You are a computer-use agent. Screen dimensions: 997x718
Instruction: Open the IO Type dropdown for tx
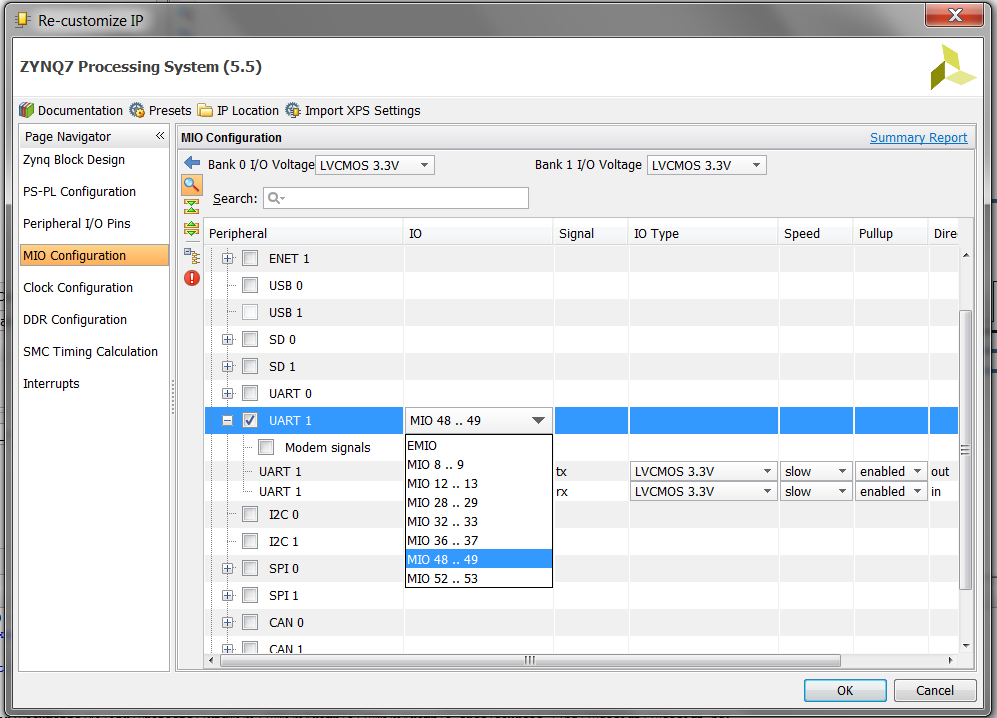(703, 471)
